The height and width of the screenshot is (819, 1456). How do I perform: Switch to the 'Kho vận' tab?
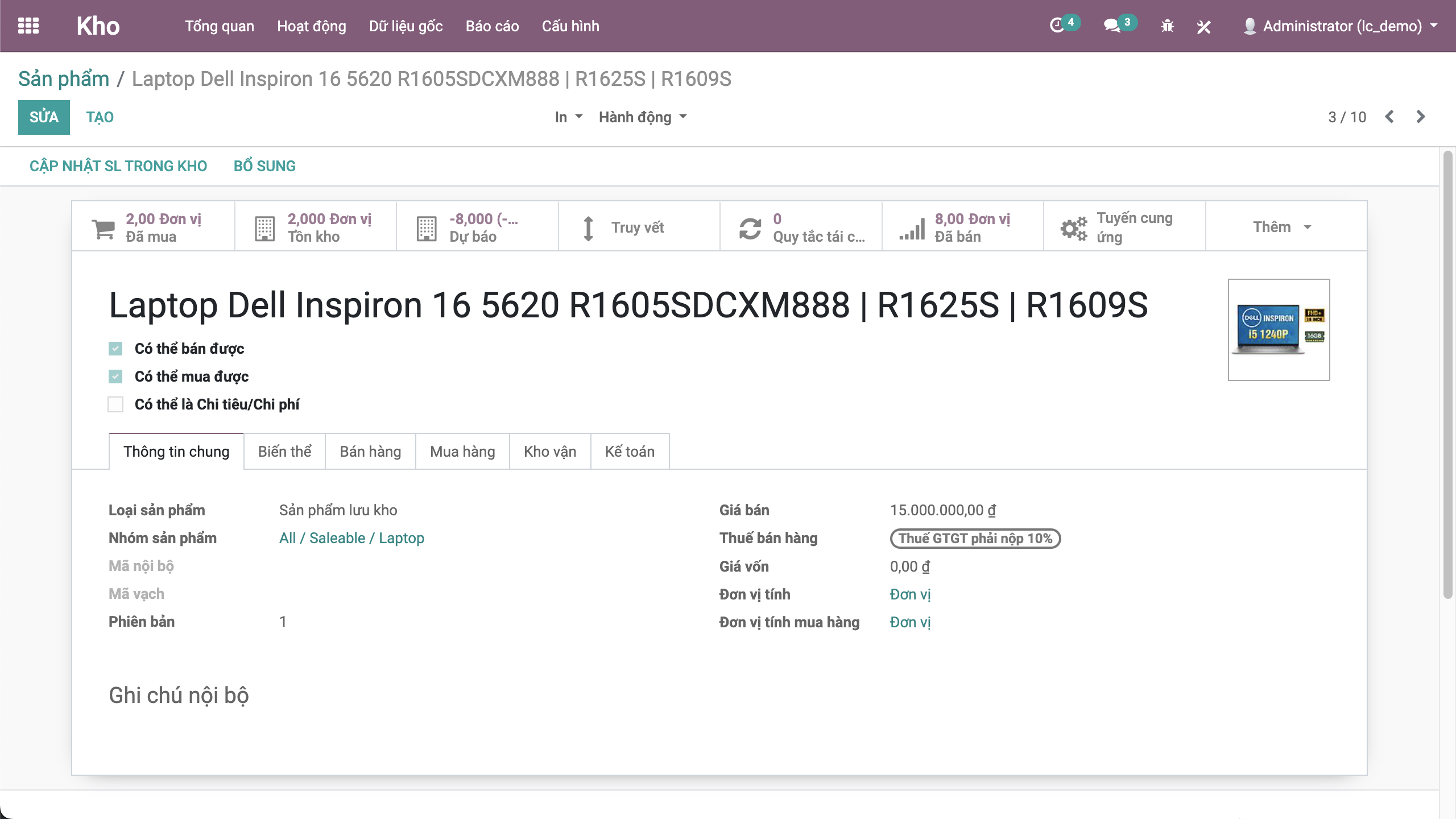point(549,452)
